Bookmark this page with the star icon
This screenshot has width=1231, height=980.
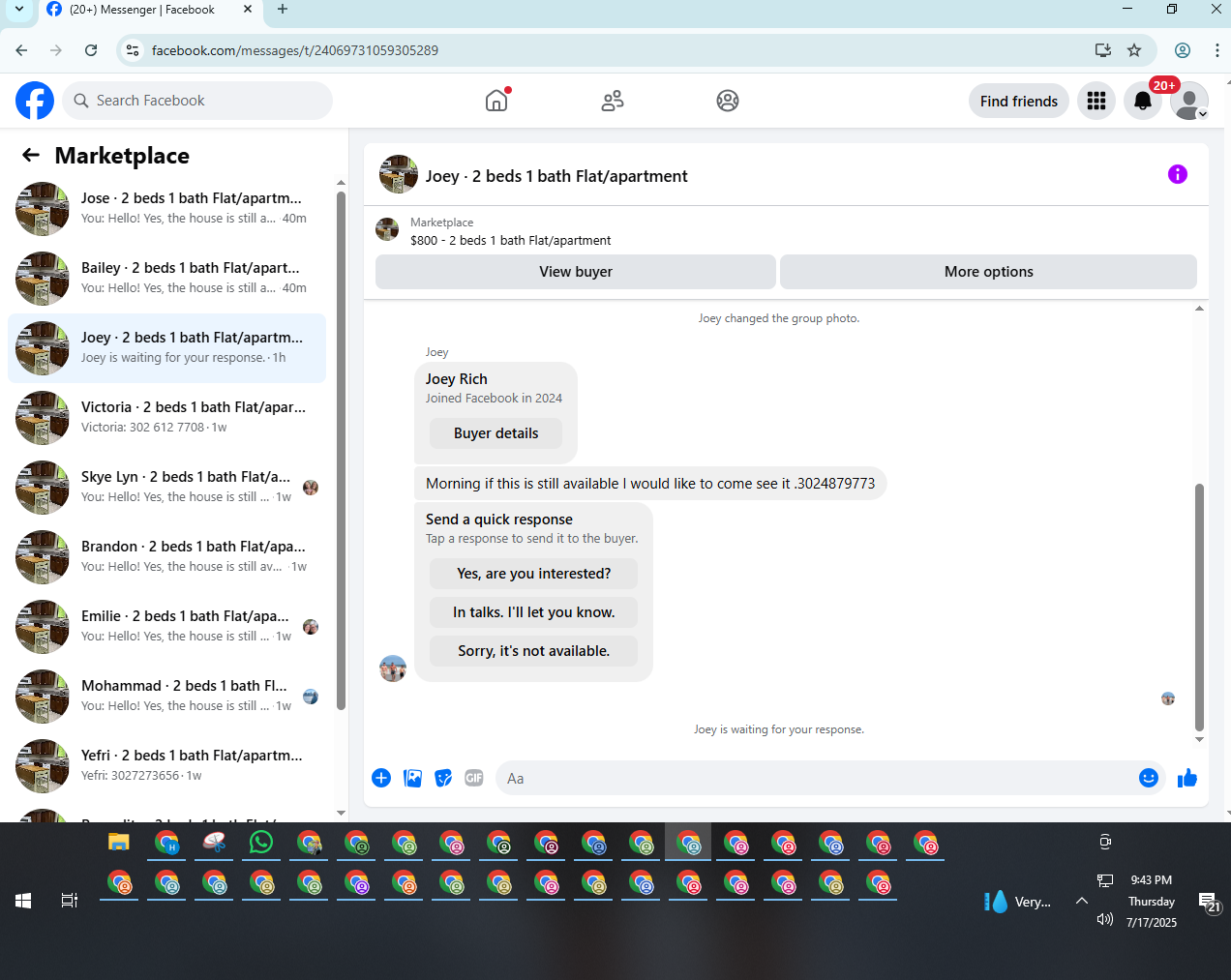[x=1134, y=50]
